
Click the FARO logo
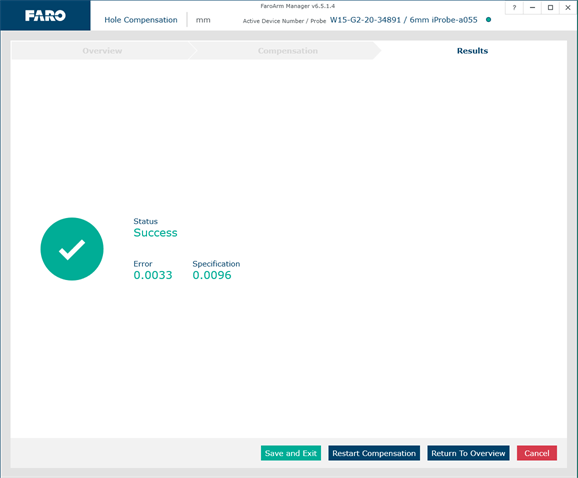click(x=45, y=15)
